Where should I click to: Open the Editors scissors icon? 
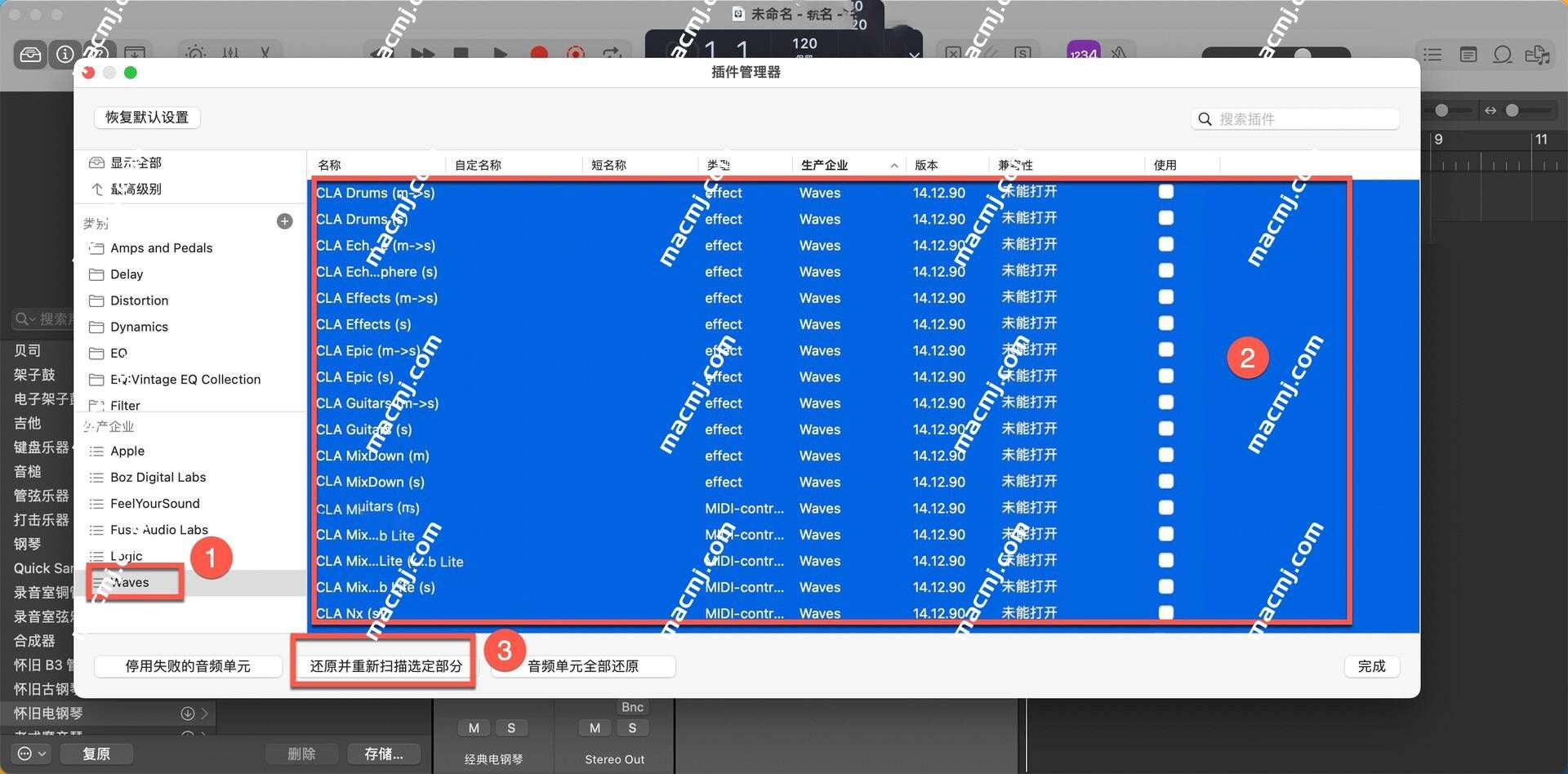[265, 53]
